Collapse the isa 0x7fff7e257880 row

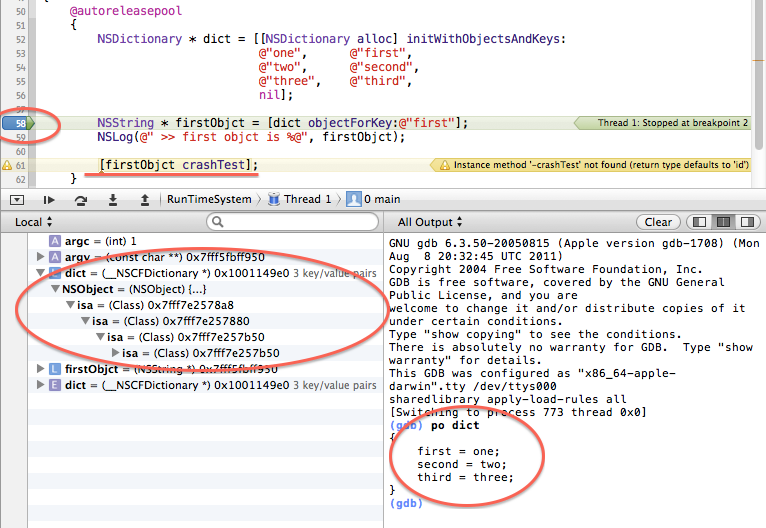coord(85,321)
